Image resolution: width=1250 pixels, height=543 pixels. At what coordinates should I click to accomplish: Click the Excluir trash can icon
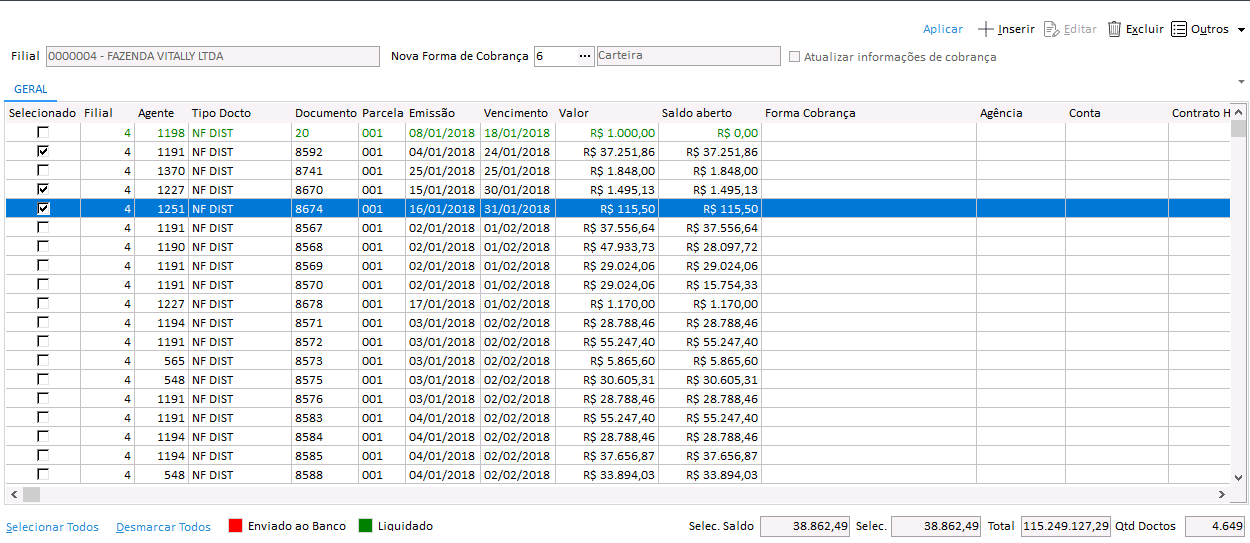[1114, 29]
